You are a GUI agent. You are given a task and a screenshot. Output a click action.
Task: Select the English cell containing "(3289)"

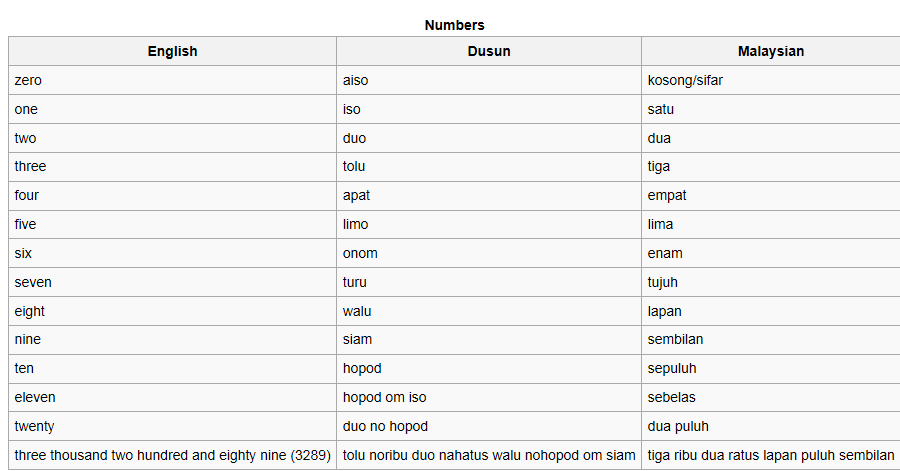point(172,455)
